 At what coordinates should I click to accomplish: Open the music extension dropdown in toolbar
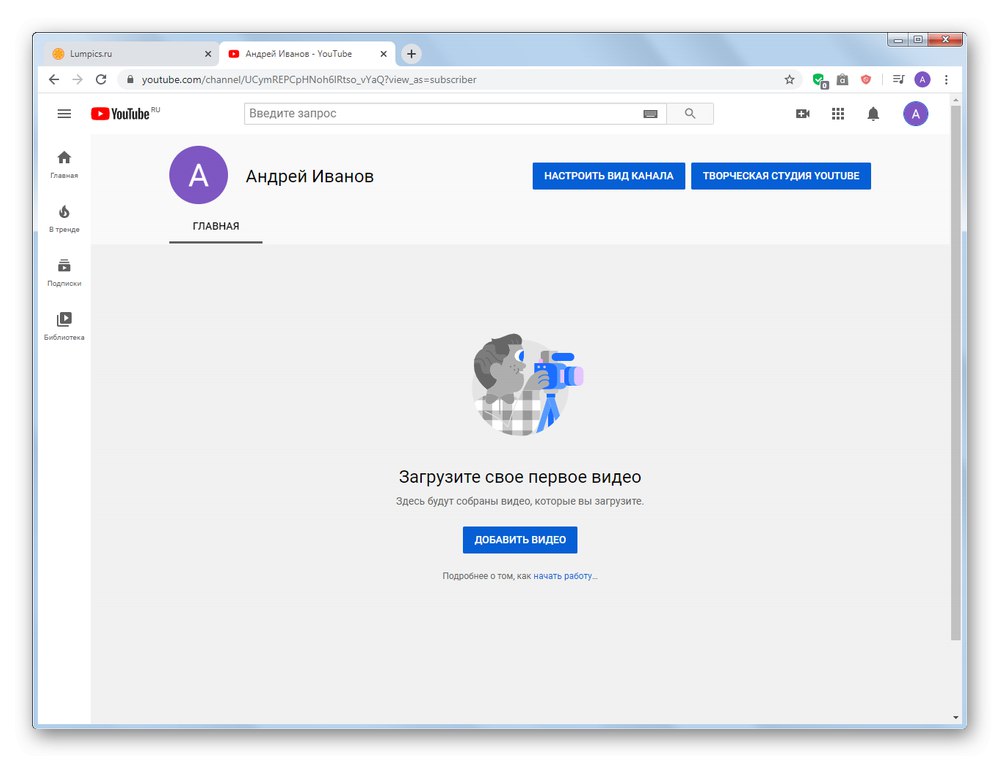point(897,78)
